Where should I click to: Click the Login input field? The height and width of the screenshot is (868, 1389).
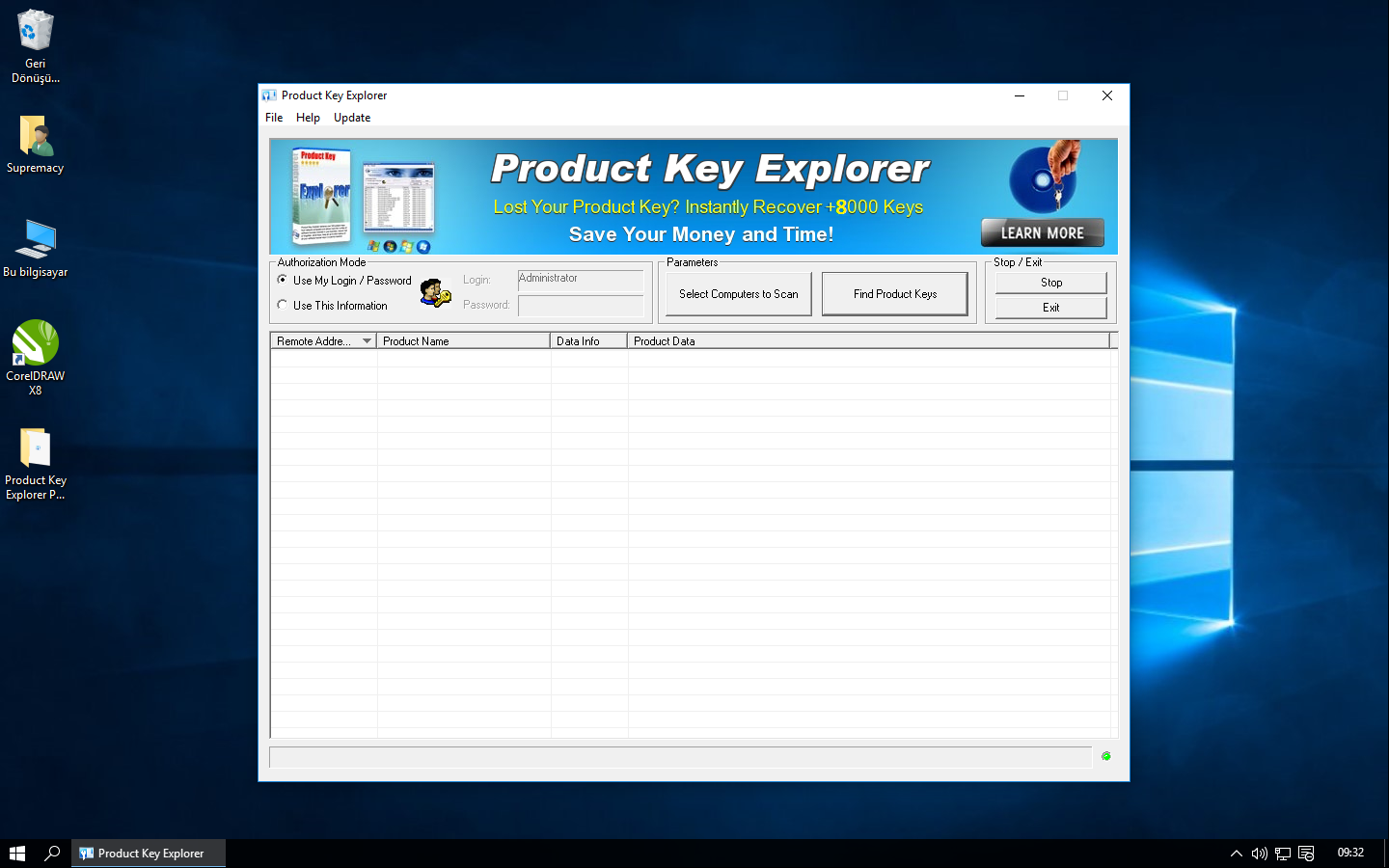[x=581, y=280]
